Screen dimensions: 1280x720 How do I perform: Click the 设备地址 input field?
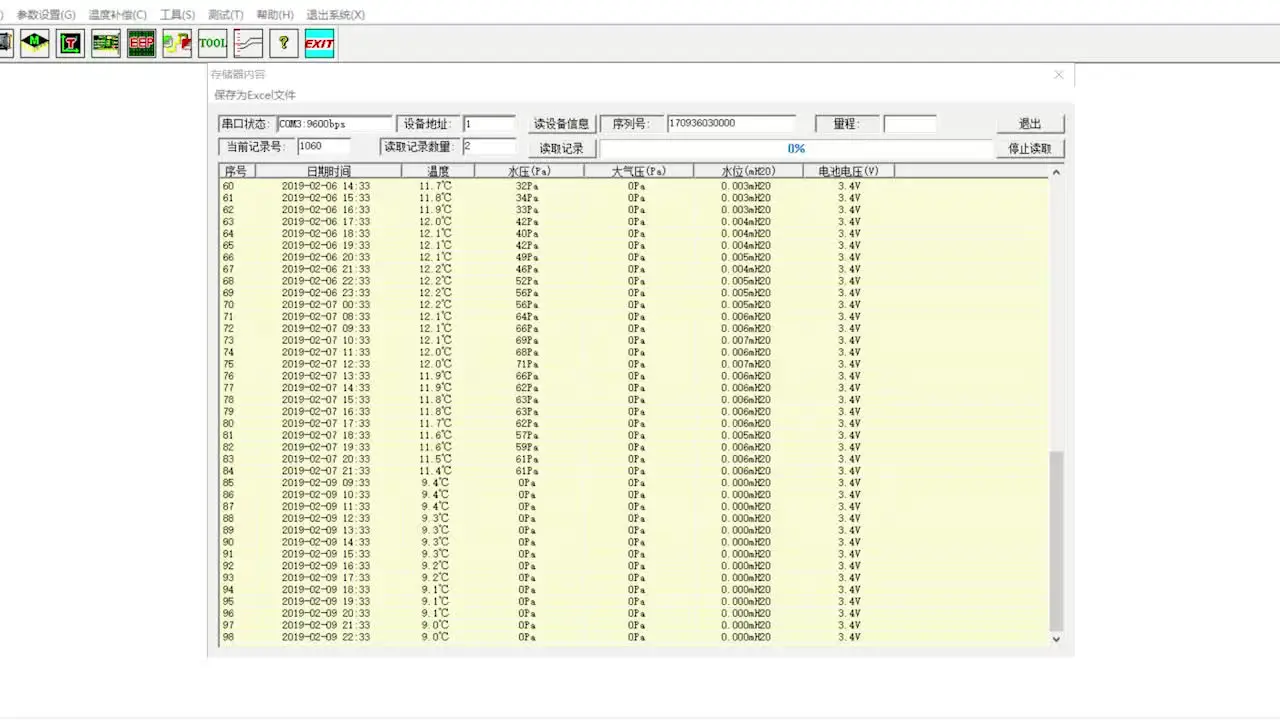tap(489, 124)
